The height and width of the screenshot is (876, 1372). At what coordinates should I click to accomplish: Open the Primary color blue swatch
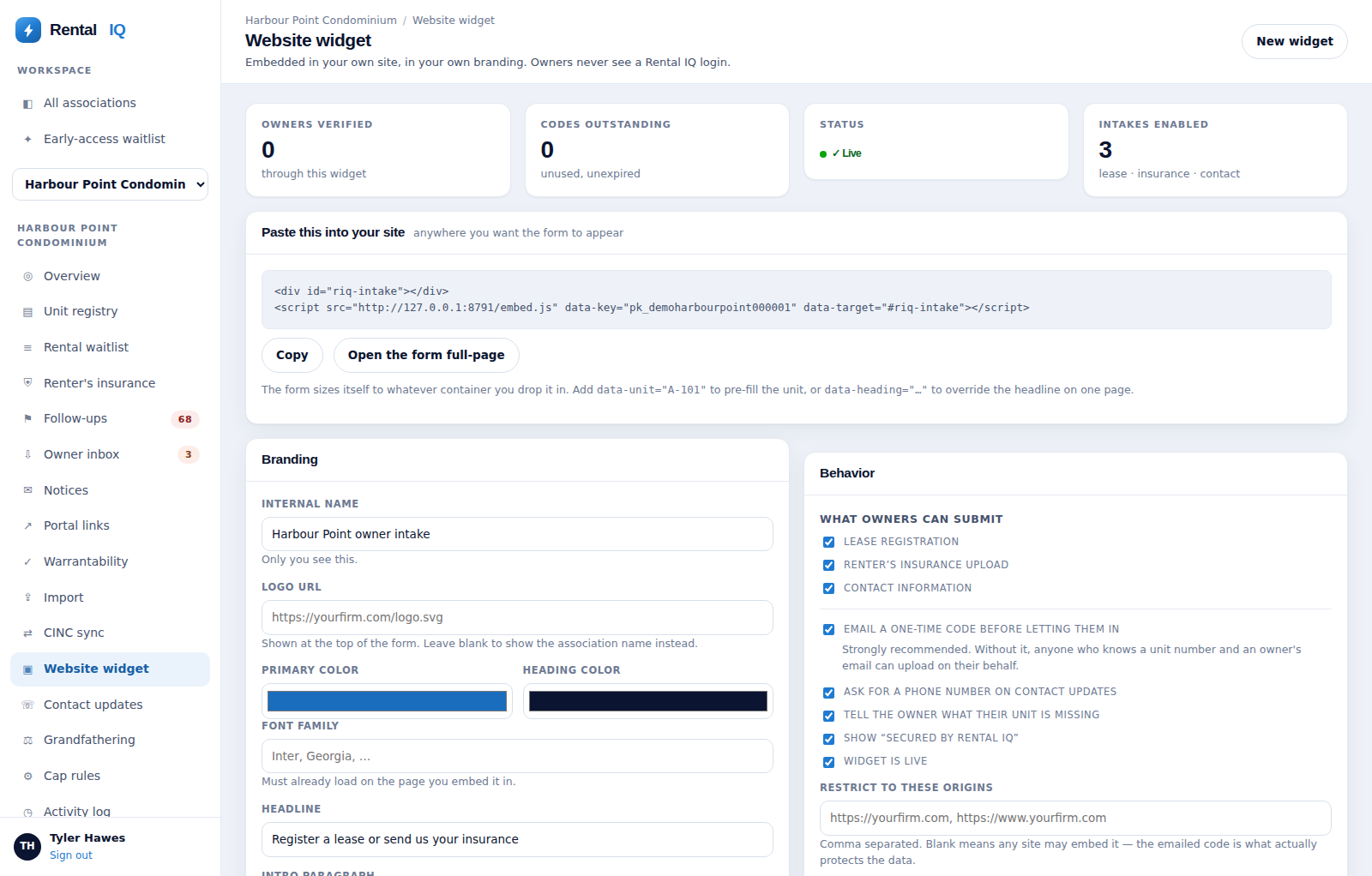click(387, 701)
